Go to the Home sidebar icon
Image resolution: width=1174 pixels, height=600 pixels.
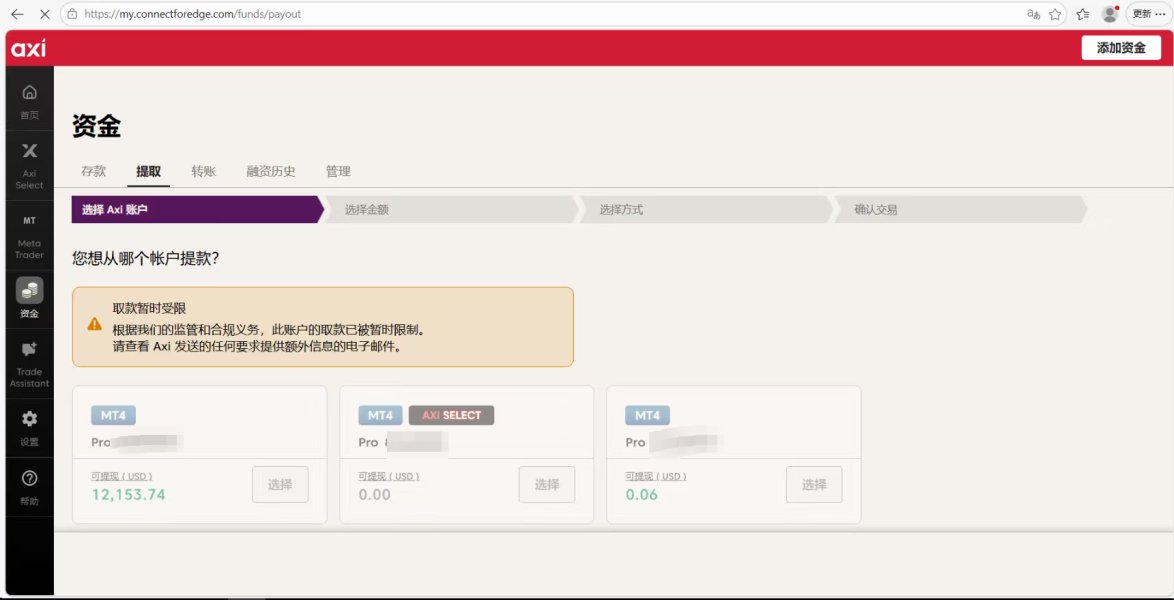29,93
